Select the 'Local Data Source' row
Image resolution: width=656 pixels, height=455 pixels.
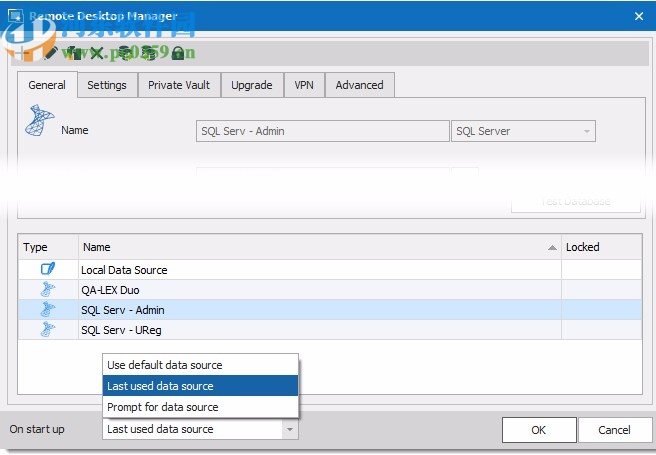(x=330, y=270)
